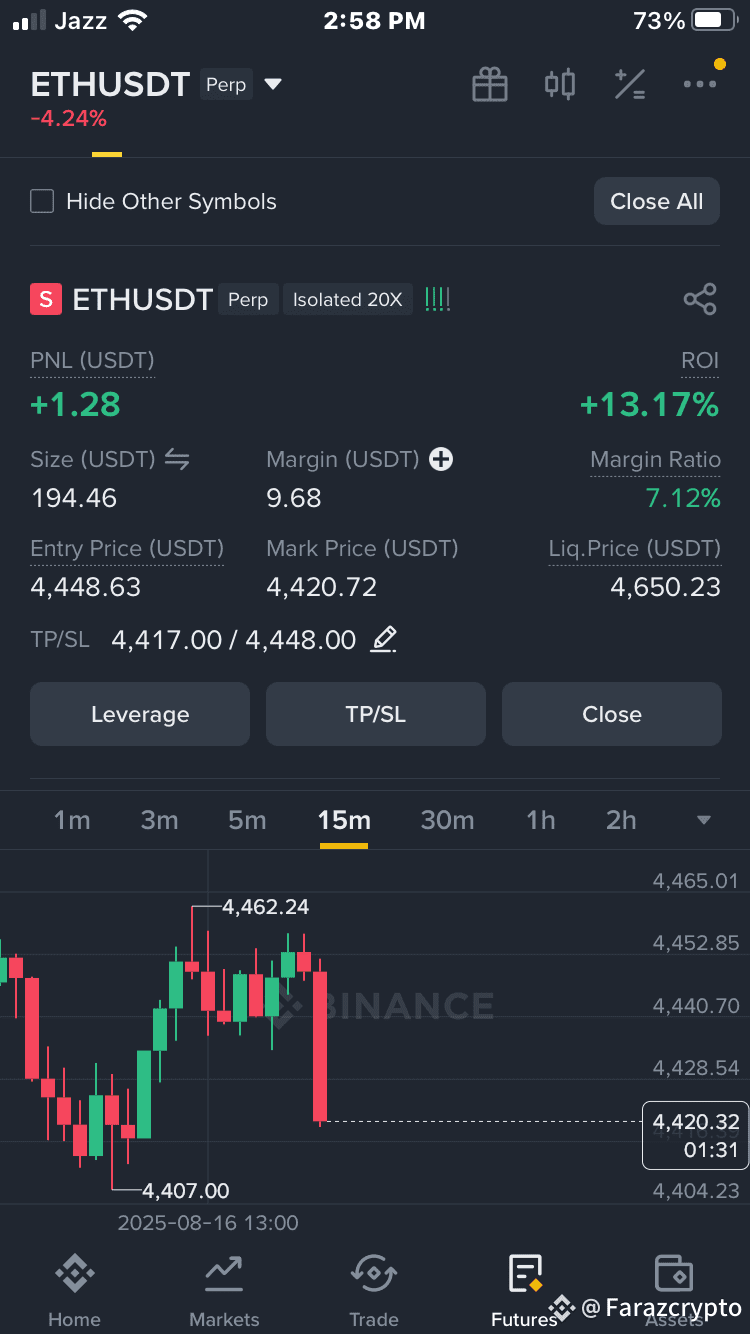750x1334 pixels.
Task: Add margin with the plus icon
Action: (x=441, y=459)
